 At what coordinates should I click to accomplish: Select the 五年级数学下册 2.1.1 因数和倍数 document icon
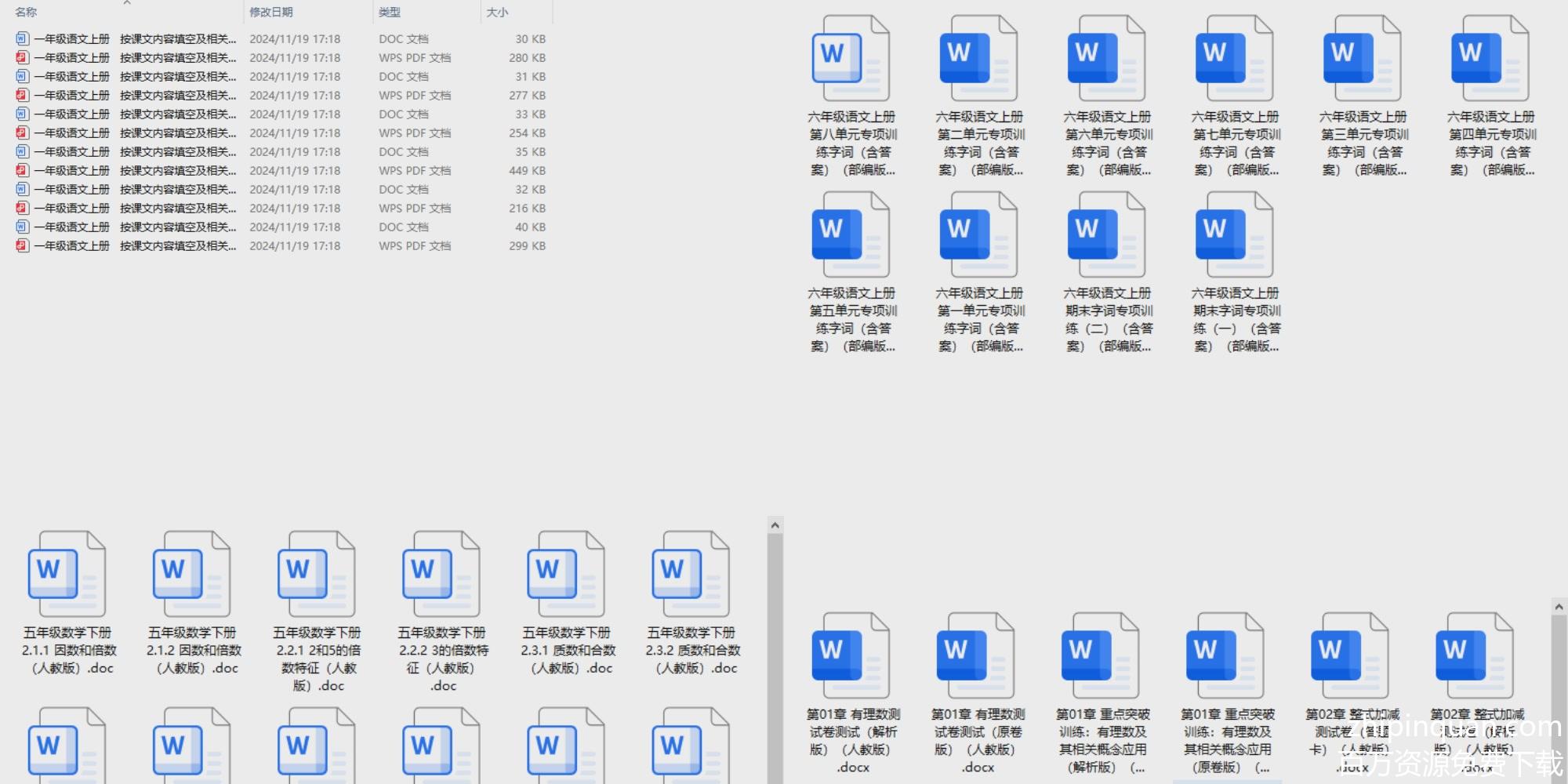pos(67,575)
